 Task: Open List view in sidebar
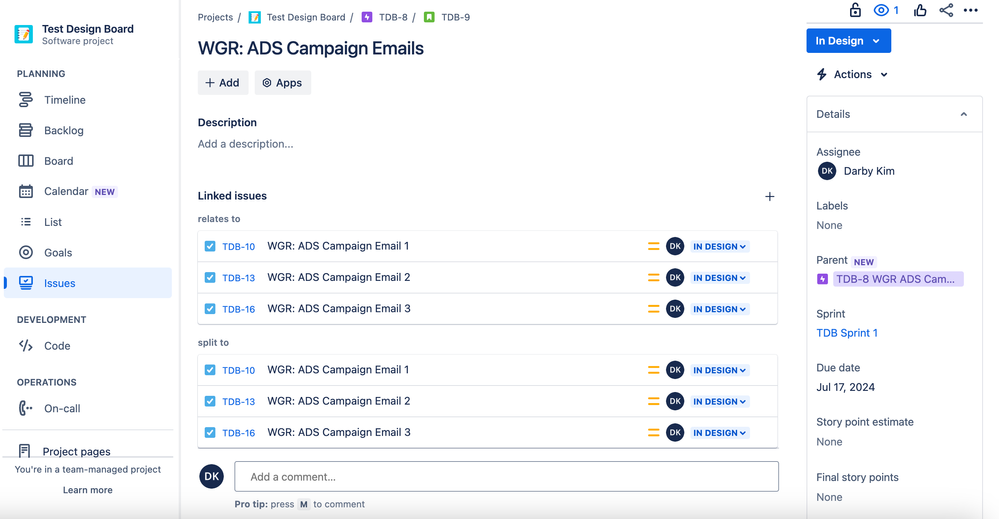coord(88,222)
